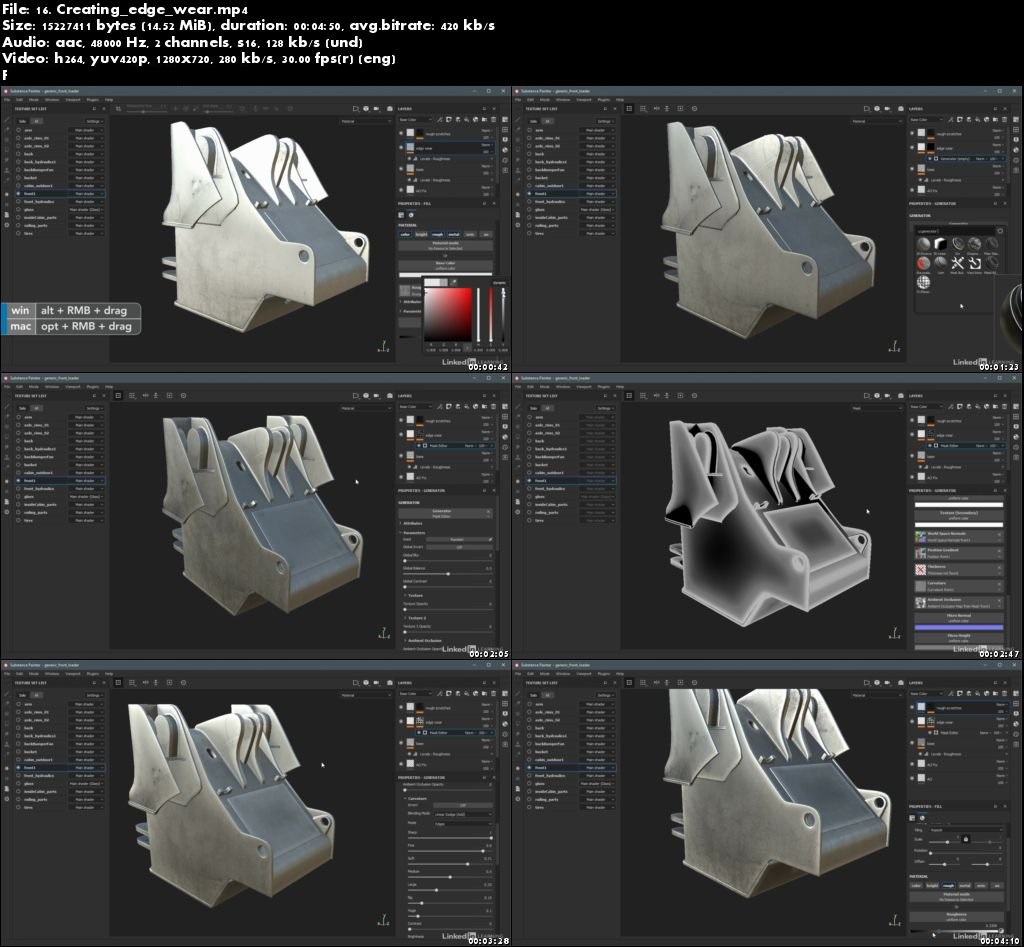This screenshot has width=1024, height=947.
Task: Click the Curvature input thumbnail in 00:02:47 frame
Action: (920, 586)
